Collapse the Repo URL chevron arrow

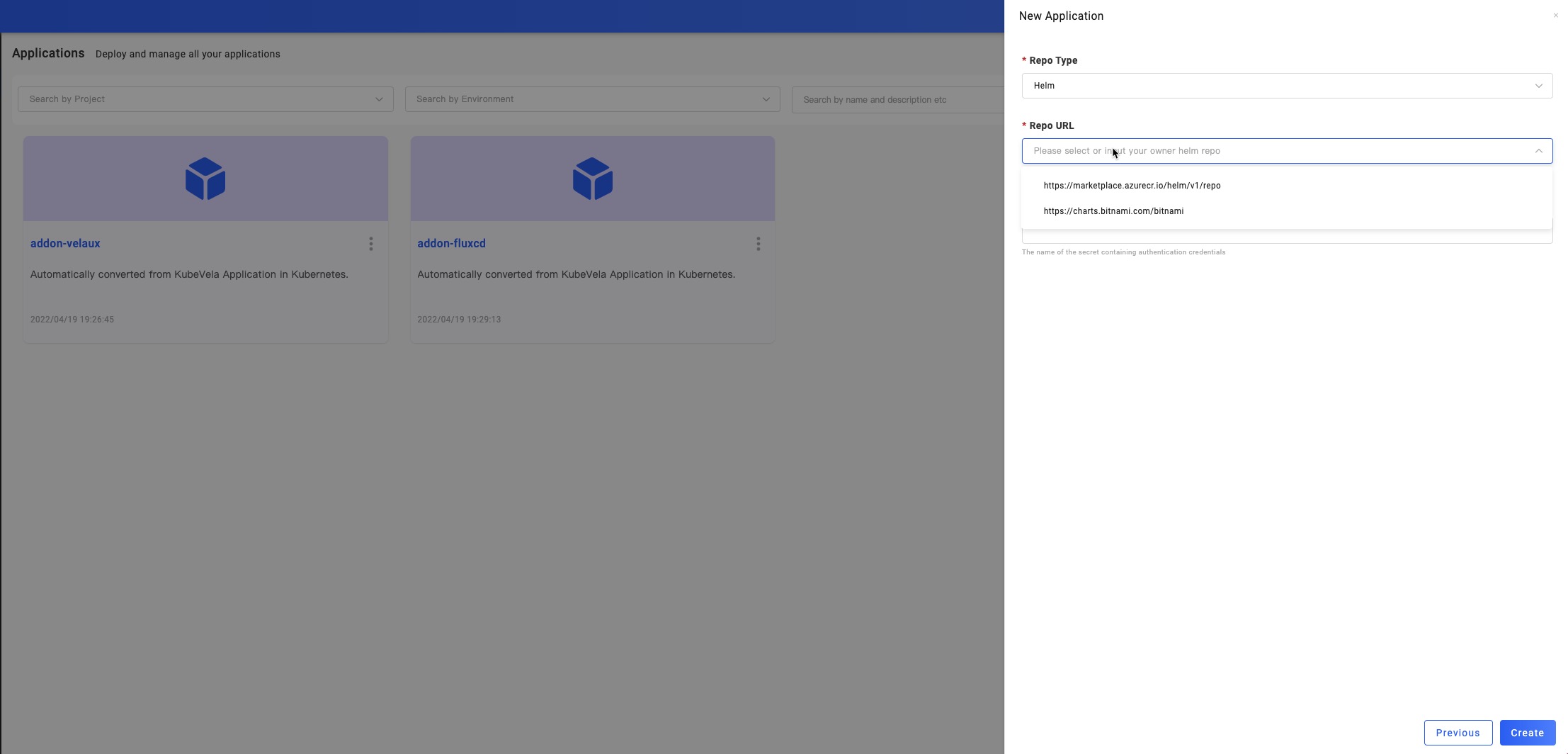1538,151
